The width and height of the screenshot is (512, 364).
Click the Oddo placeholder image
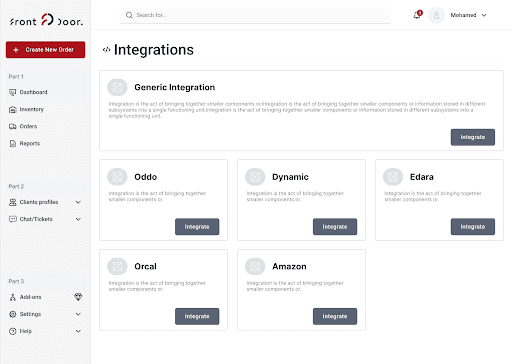coord(117,177)
